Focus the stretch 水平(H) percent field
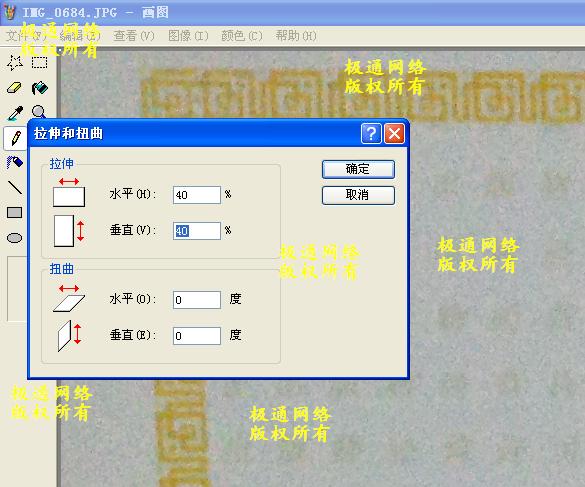This screenshot has height=487, width=585. [x=197, y=195]
